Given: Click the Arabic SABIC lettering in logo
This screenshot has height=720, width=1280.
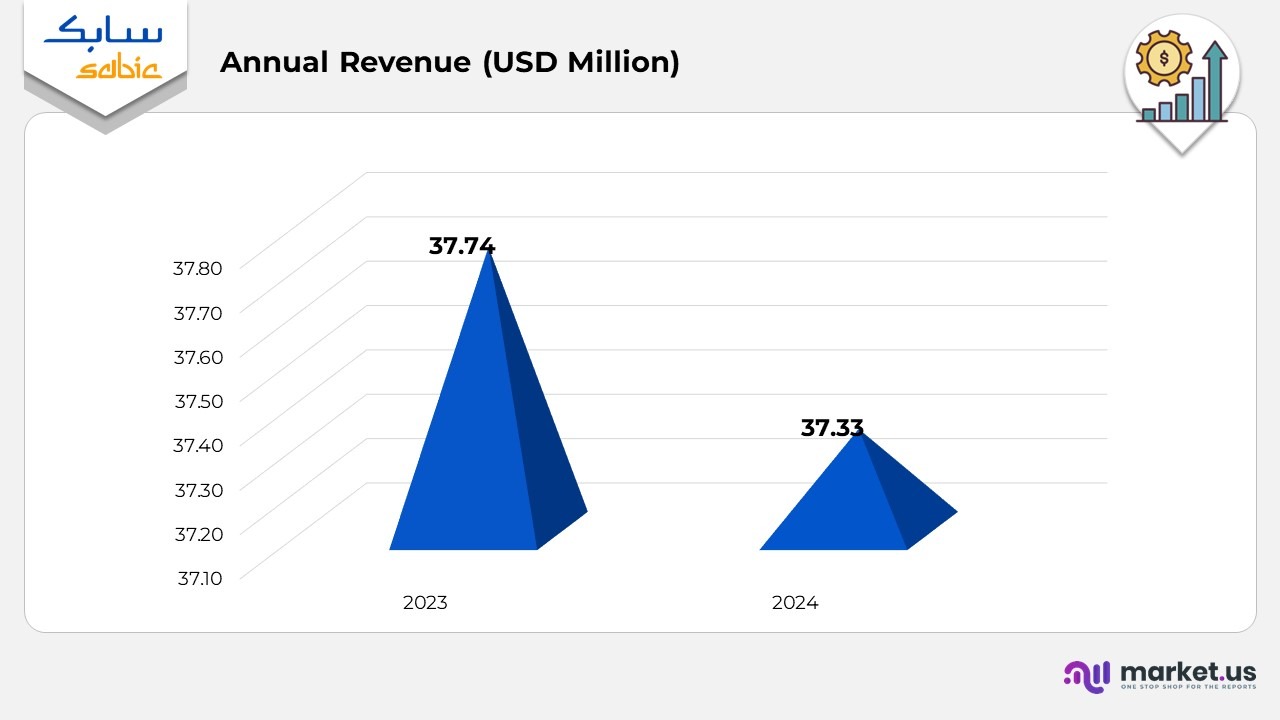Looking at the screenshot, I should (104, 30).
